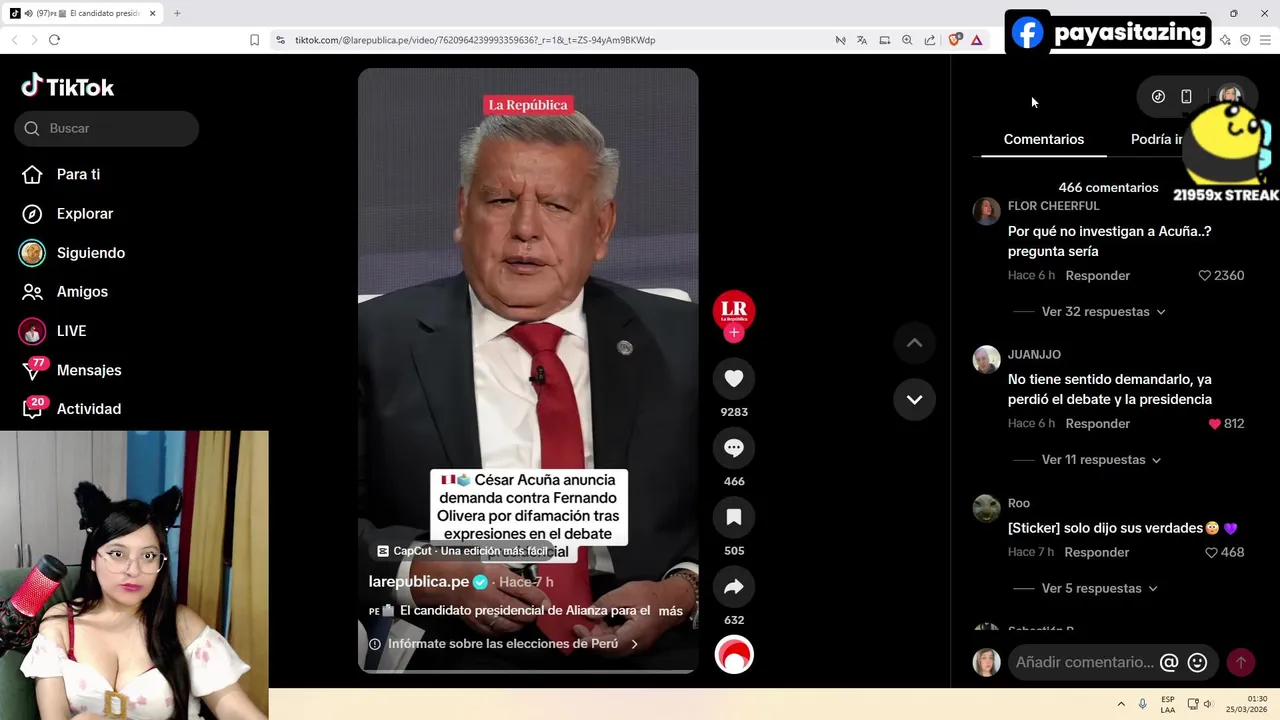Like FLOR CHEERFUL's comment

tap(1205, 276)
